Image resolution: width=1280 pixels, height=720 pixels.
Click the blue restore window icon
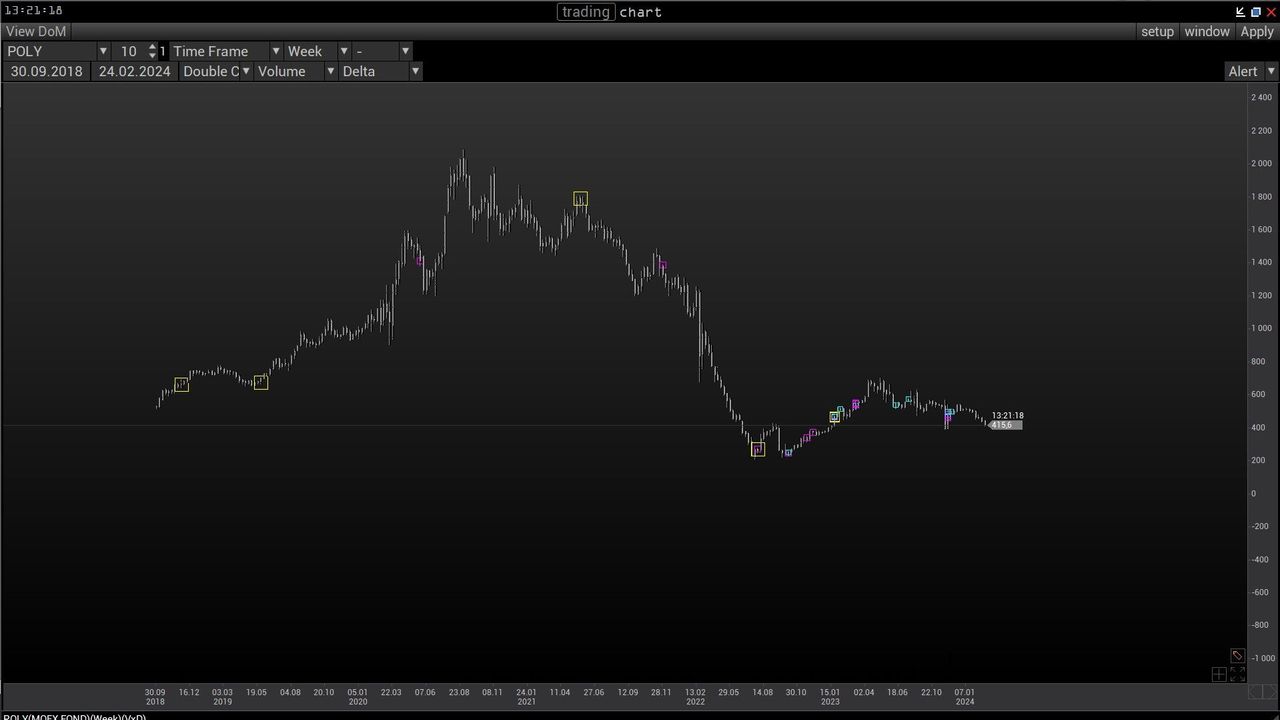(1256, 12)
